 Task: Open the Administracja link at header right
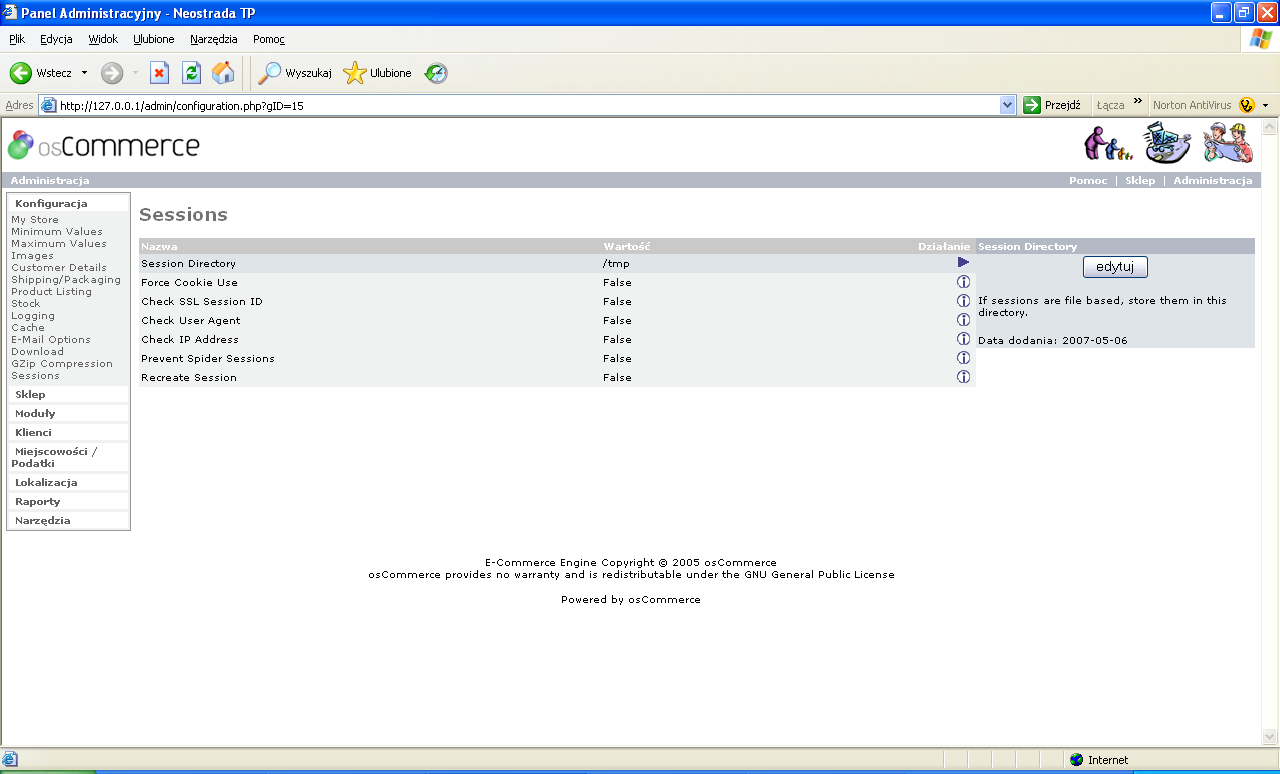tap(1213, 181)
